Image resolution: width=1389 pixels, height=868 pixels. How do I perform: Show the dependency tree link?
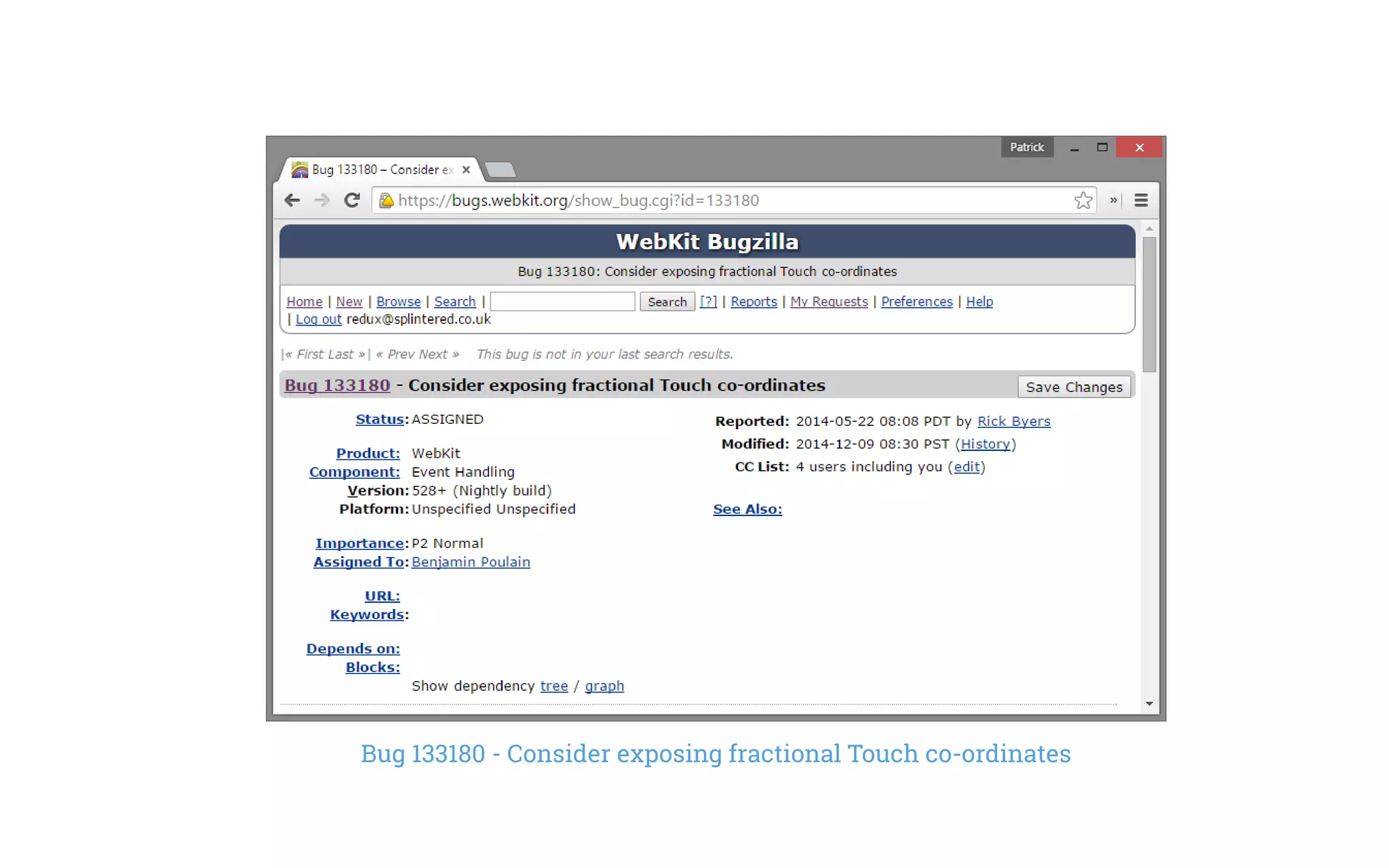(x=554, y=686)
